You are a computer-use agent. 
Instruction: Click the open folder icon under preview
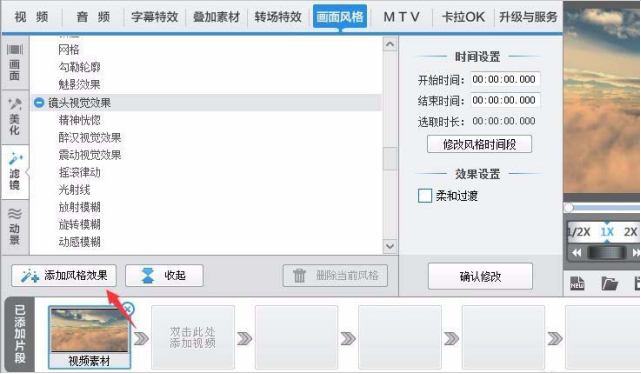pos(609,283)
